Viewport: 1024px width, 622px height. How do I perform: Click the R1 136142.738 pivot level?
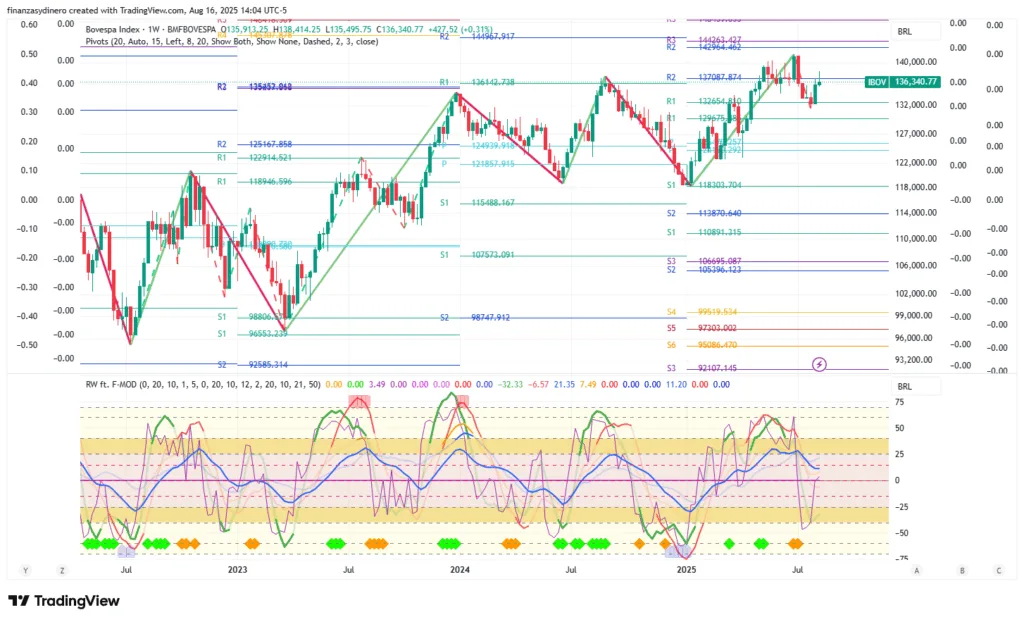[x=477, y=82]
